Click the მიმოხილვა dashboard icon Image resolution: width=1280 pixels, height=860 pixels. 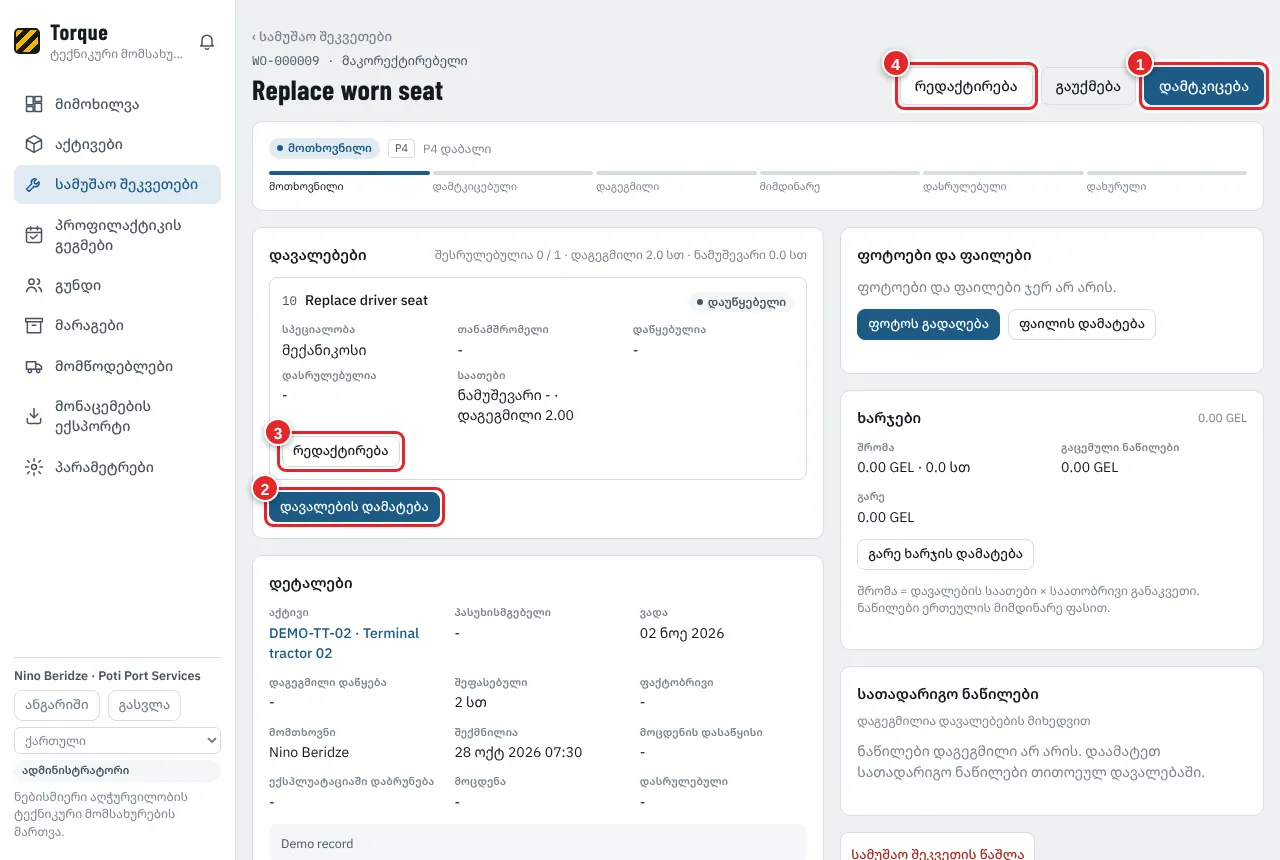click(x=34, y=104)
